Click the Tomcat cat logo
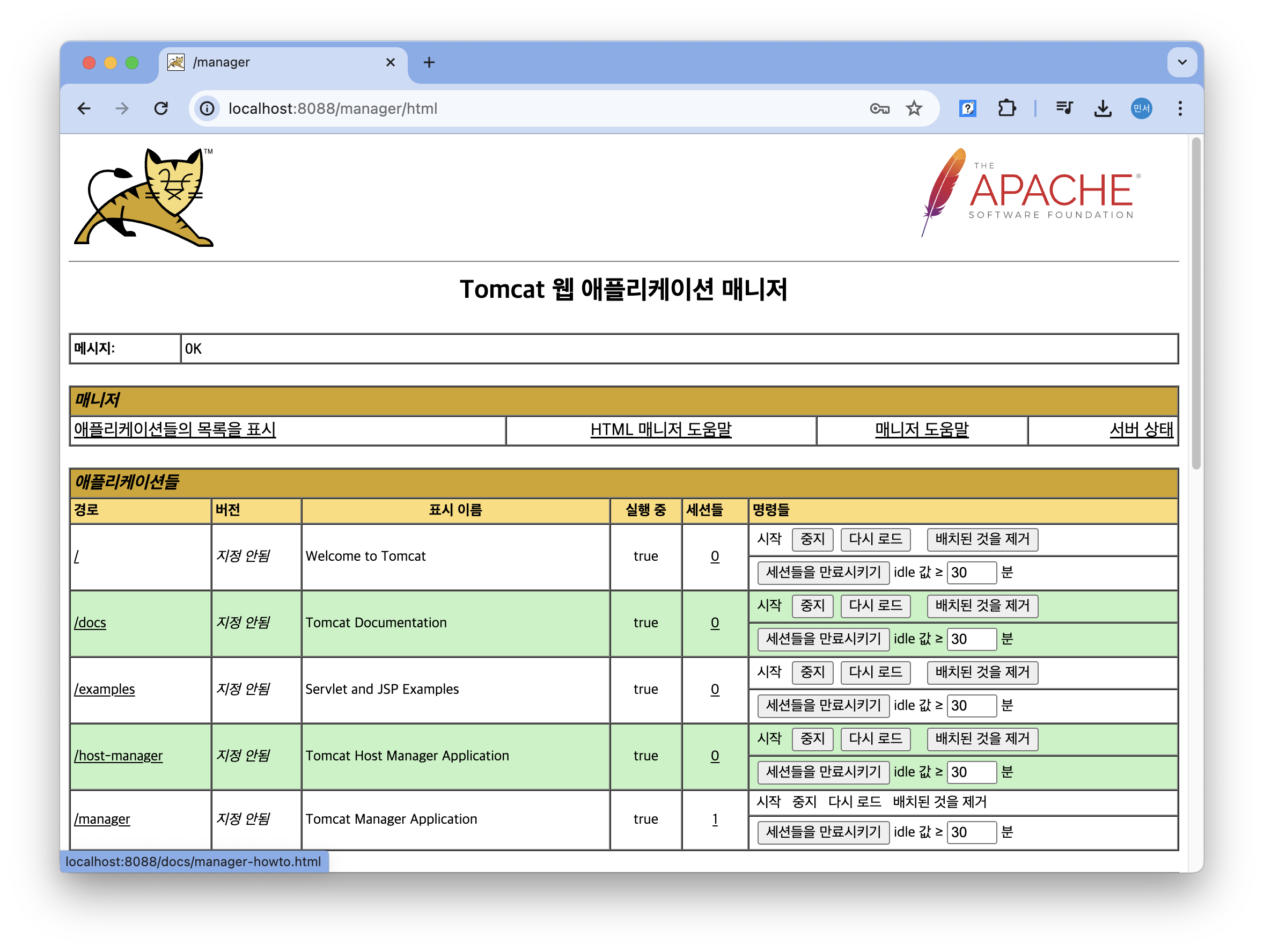 pyautogui.click(x=144, y=197)
